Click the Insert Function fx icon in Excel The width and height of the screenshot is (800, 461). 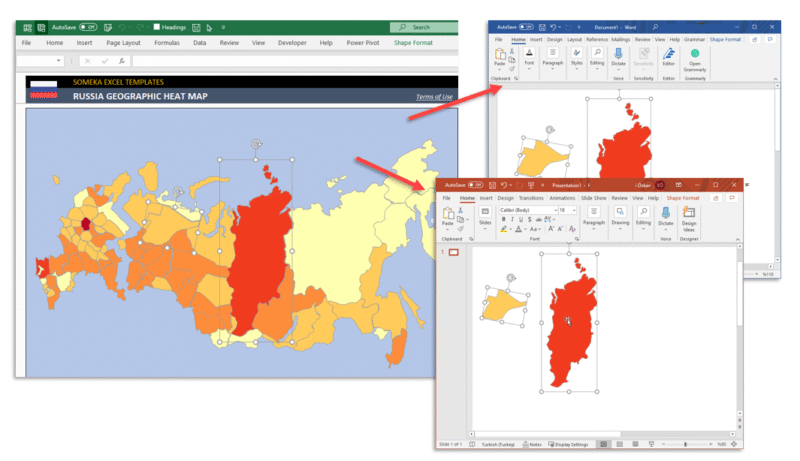[121, 61]
